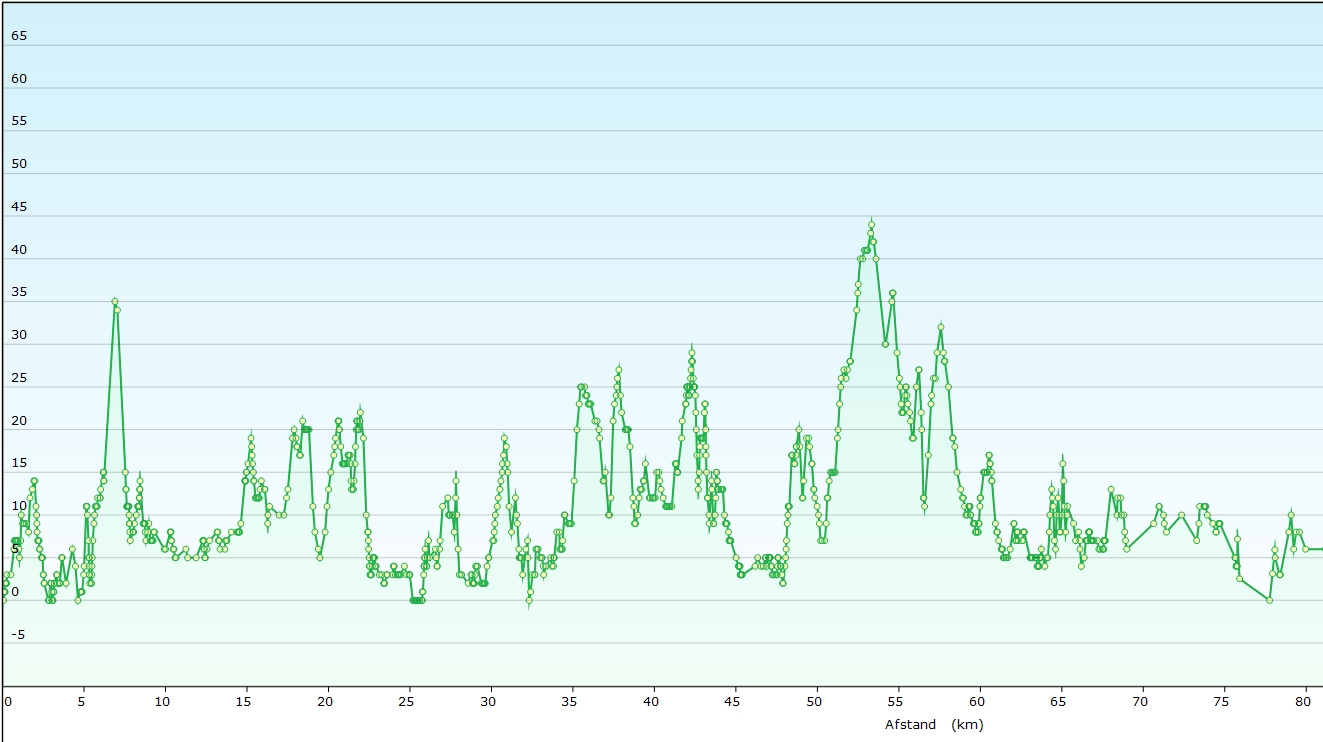Select the 75 km tick label on the distance axis
This screenshot has width=1323, height=742.
point(1221,702)
